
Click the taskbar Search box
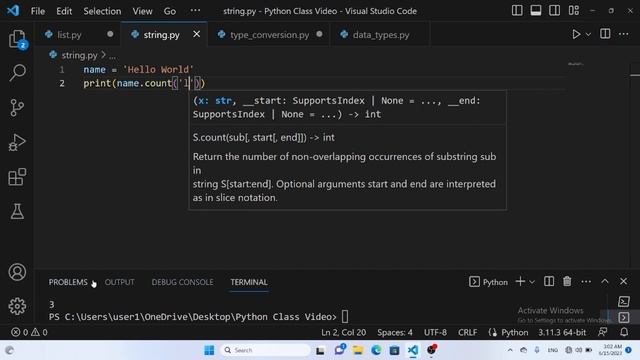click(x=265, y=350)
